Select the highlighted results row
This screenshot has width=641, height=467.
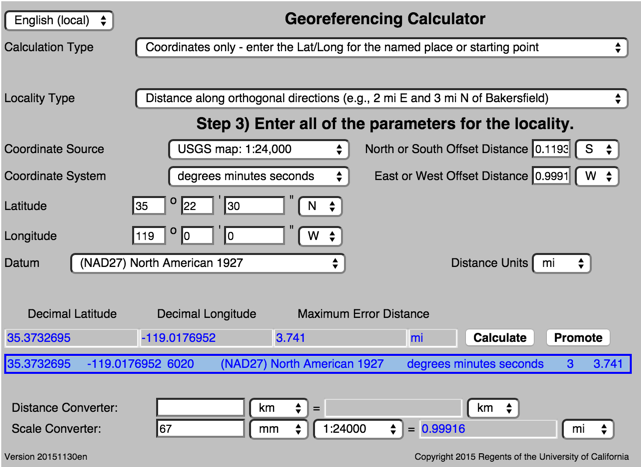[318, 364]
